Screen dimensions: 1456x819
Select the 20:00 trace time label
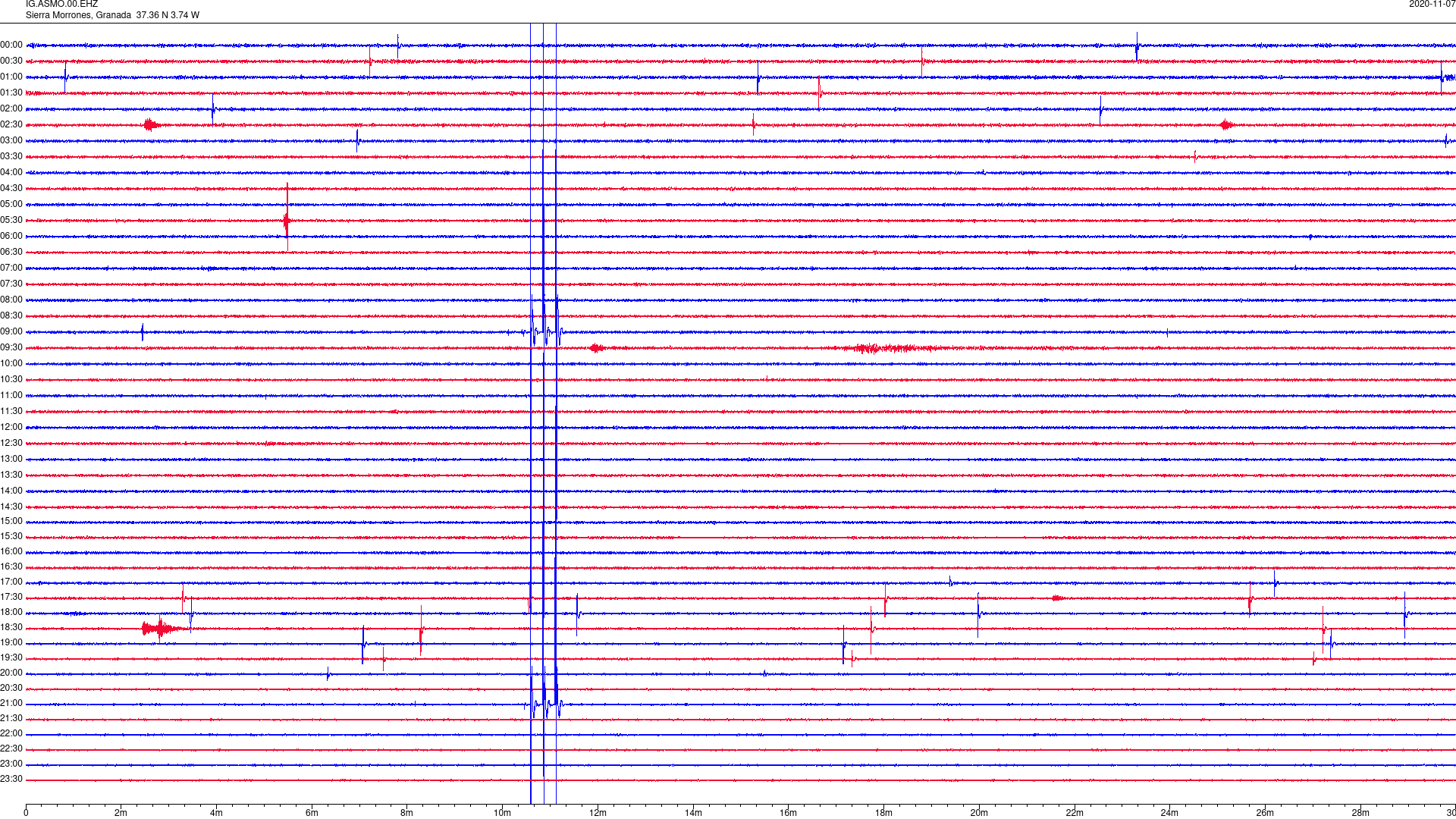[11, 673]
